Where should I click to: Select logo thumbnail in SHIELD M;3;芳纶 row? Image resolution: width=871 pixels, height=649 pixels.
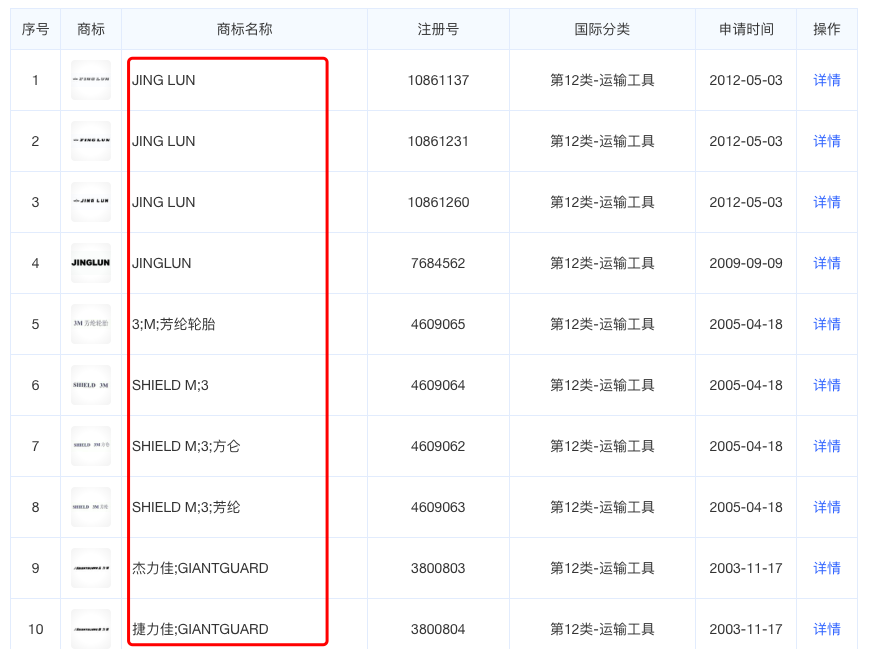tap(91, 507)
